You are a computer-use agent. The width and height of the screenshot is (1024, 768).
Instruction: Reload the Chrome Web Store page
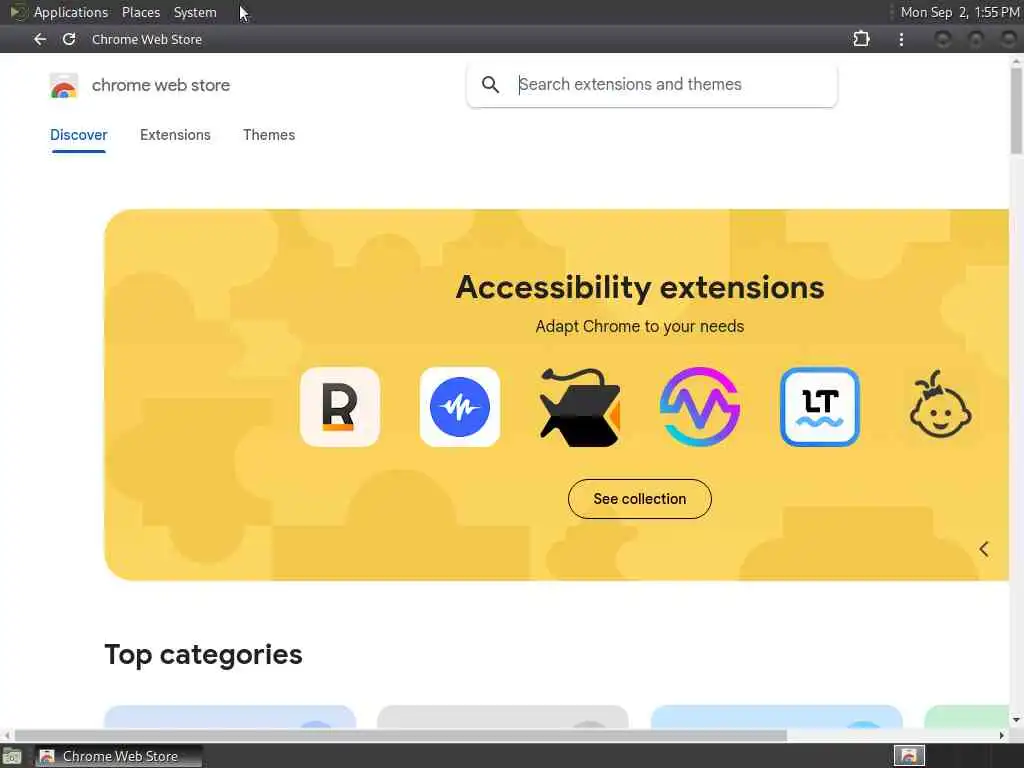pyautogui.click(x=69, y=39)
